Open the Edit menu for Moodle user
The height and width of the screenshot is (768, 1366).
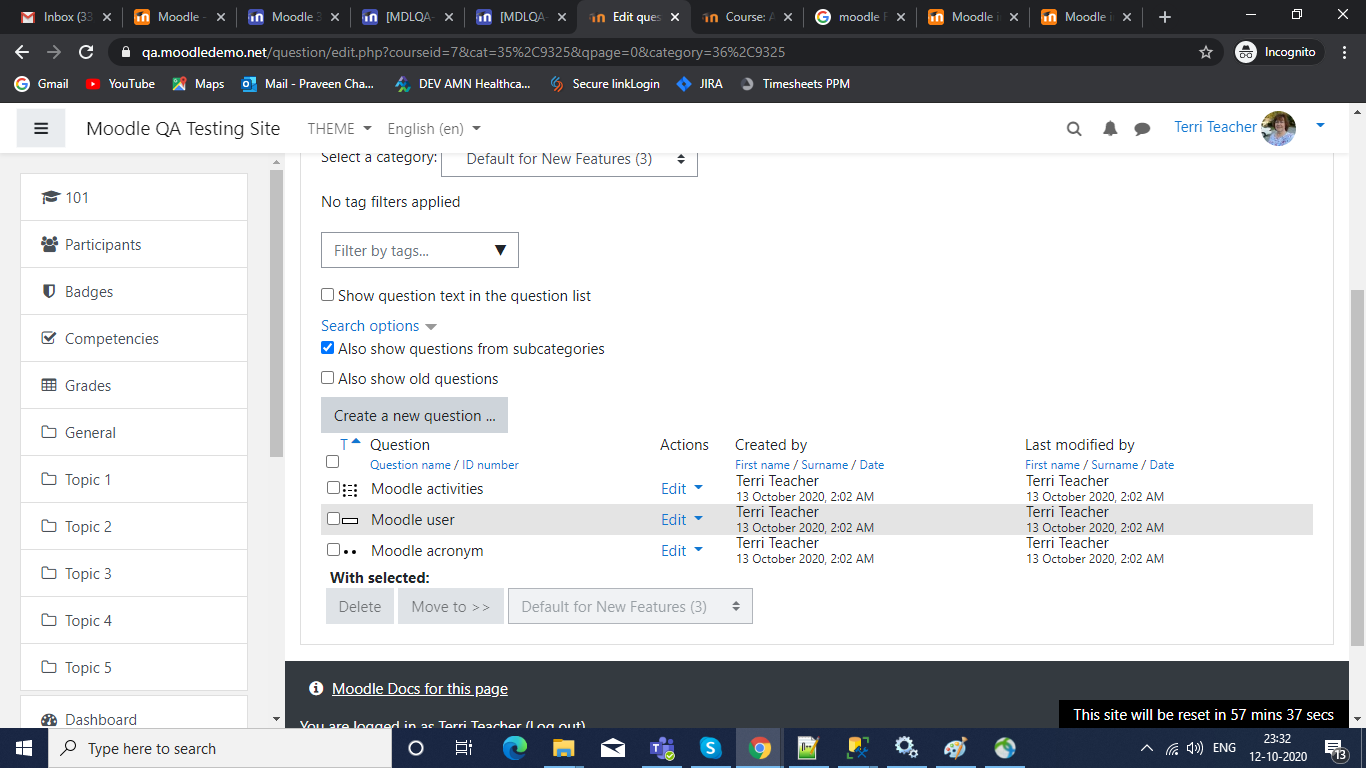point(682,520)
